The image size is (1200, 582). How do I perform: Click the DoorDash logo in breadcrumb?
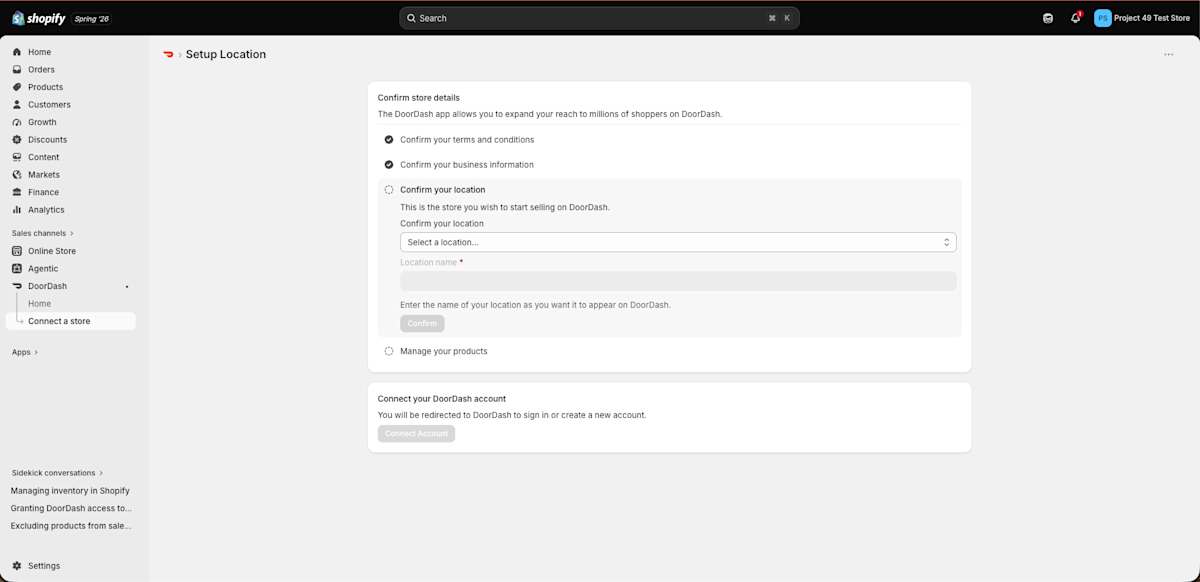coord(168,54)
